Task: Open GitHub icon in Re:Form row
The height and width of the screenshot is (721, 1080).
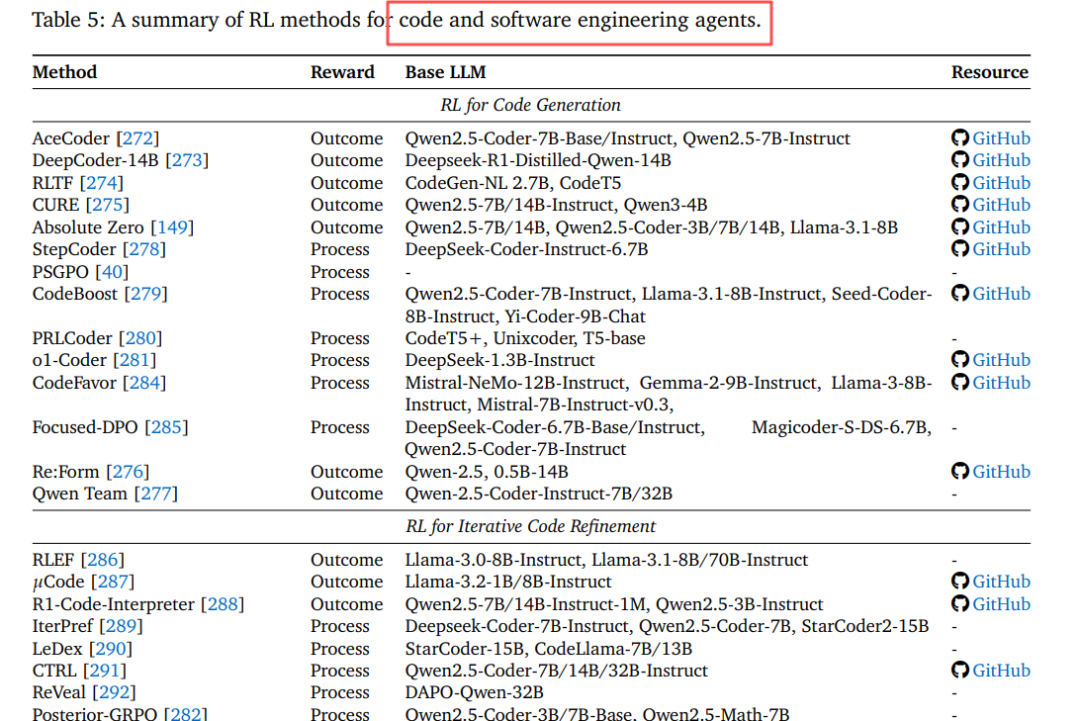Action: 960,471
